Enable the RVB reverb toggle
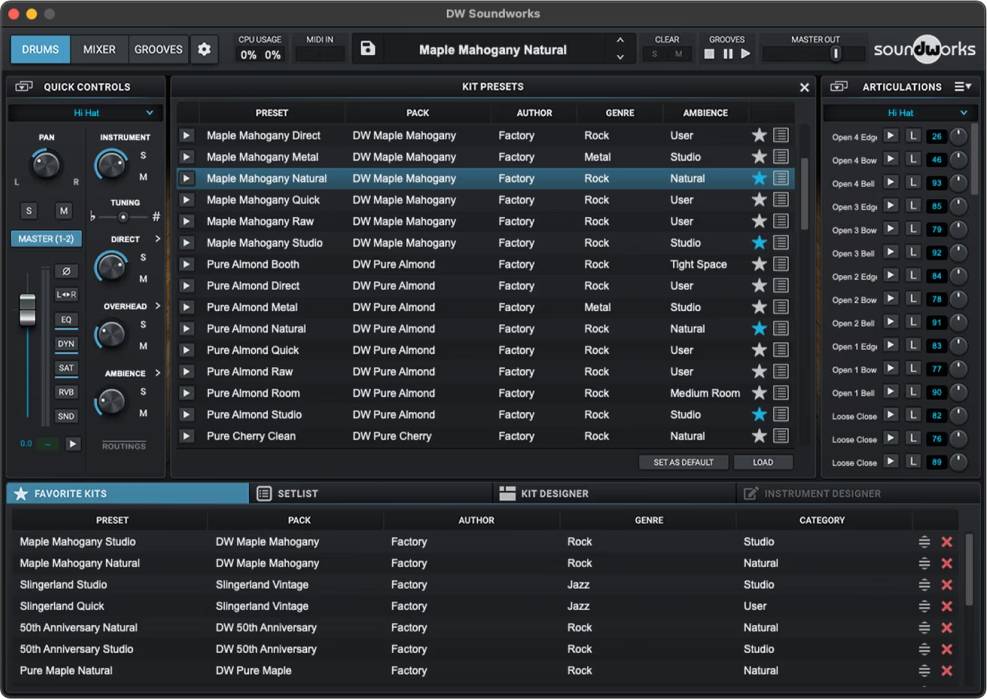987x699 pixels. click(x=66, y=392)
